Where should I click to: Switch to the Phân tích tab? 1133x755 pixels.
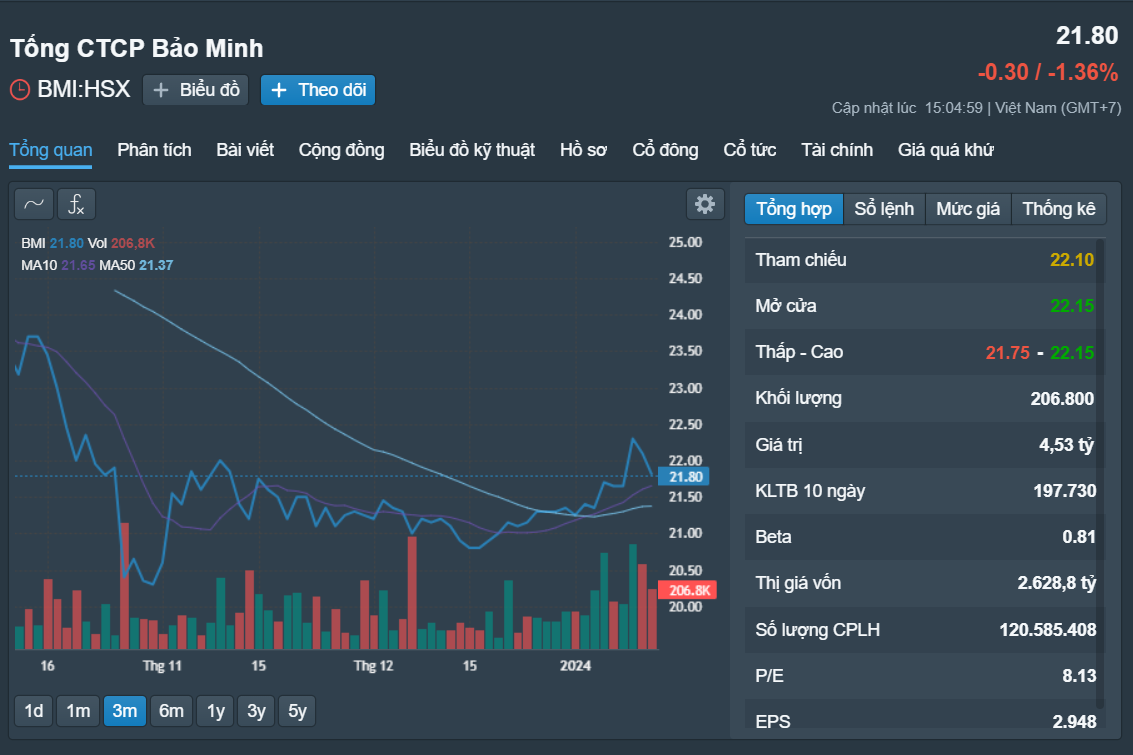click(155, 150)
